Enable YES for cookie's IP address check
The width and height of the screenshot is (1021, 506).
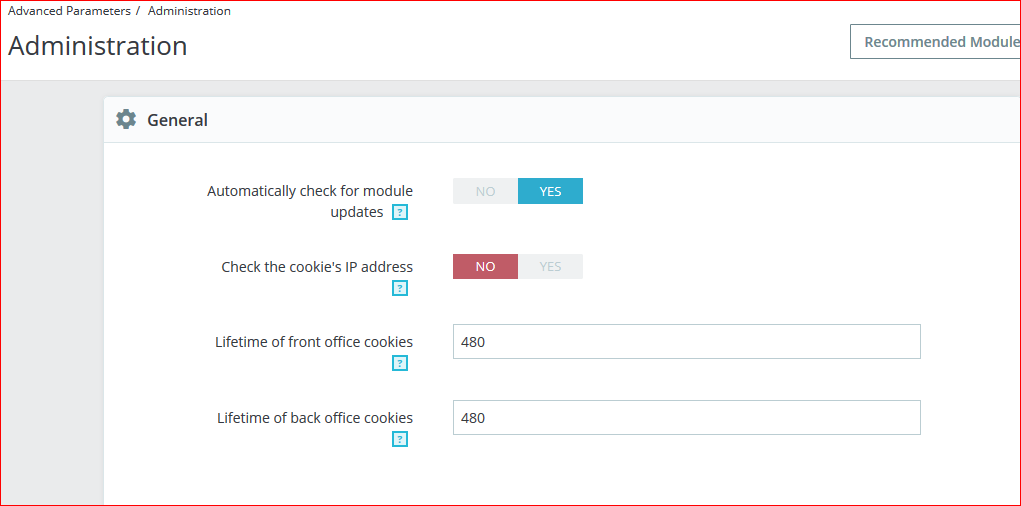point(550,267)
